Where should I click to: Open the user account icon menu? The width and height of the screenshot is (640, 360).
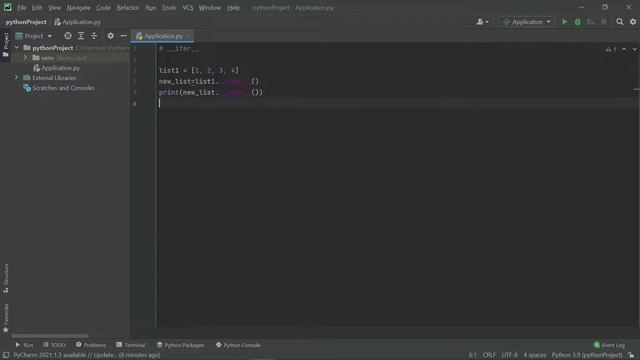(x=482, y=22)
